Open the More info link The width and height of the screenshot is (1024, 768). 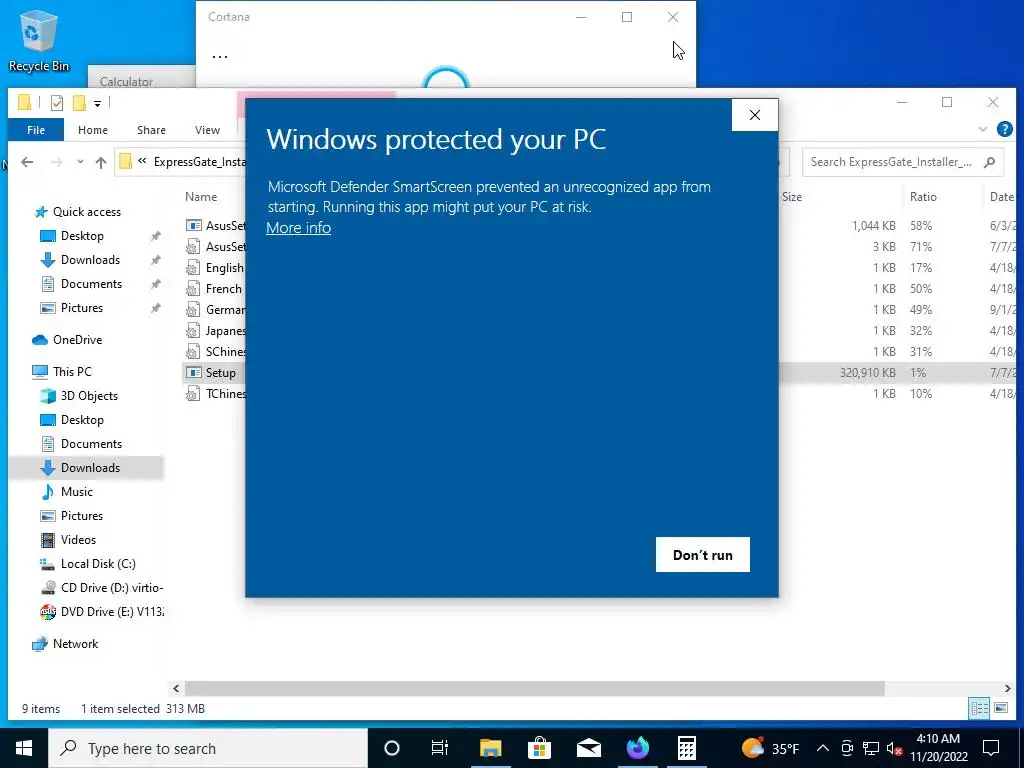point(298,228)
